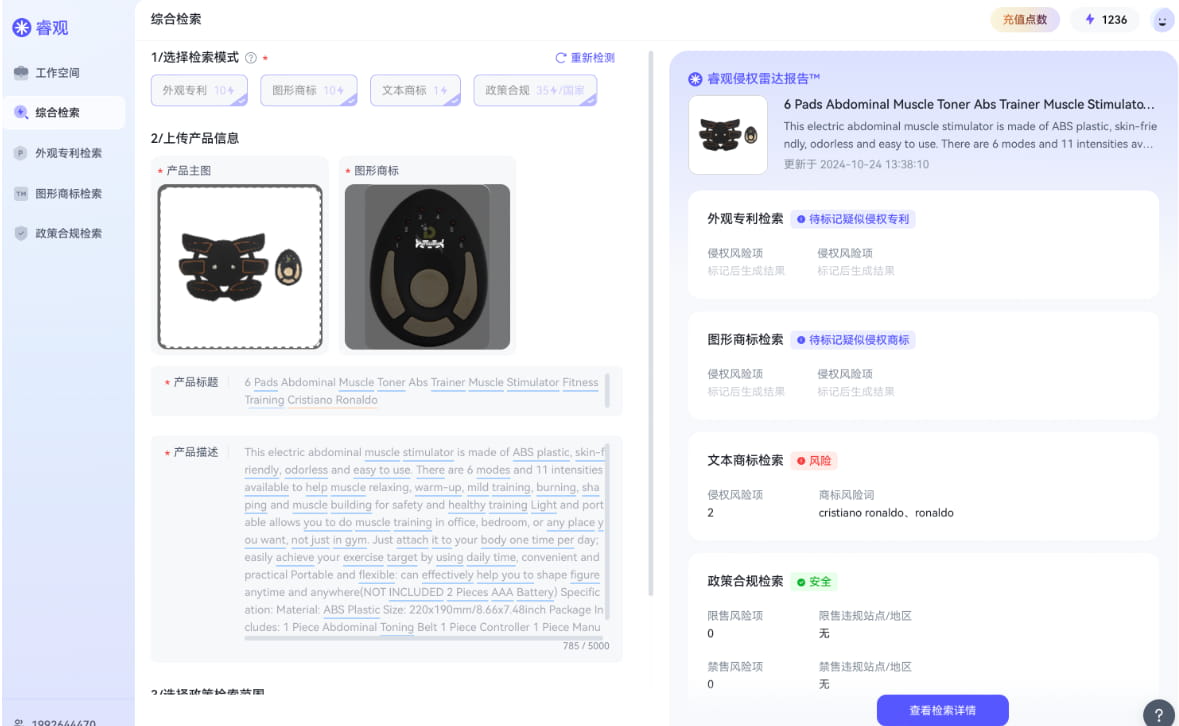Click the TM trademark icon beside 图形商标检索
Image resolution: width=1179 pixels, height=726 pixels.
(22, 193)
